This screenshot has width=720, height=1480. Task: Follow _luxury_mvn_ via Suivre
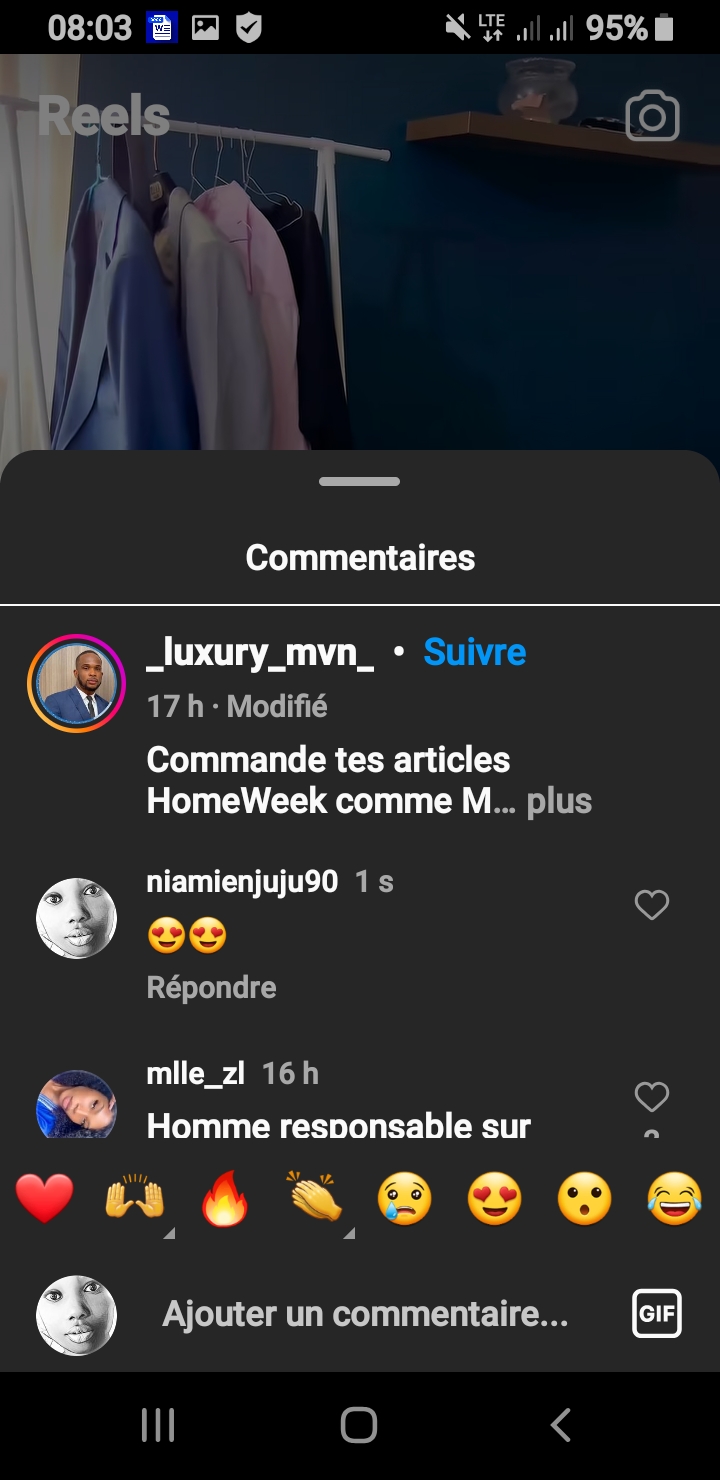474,652
